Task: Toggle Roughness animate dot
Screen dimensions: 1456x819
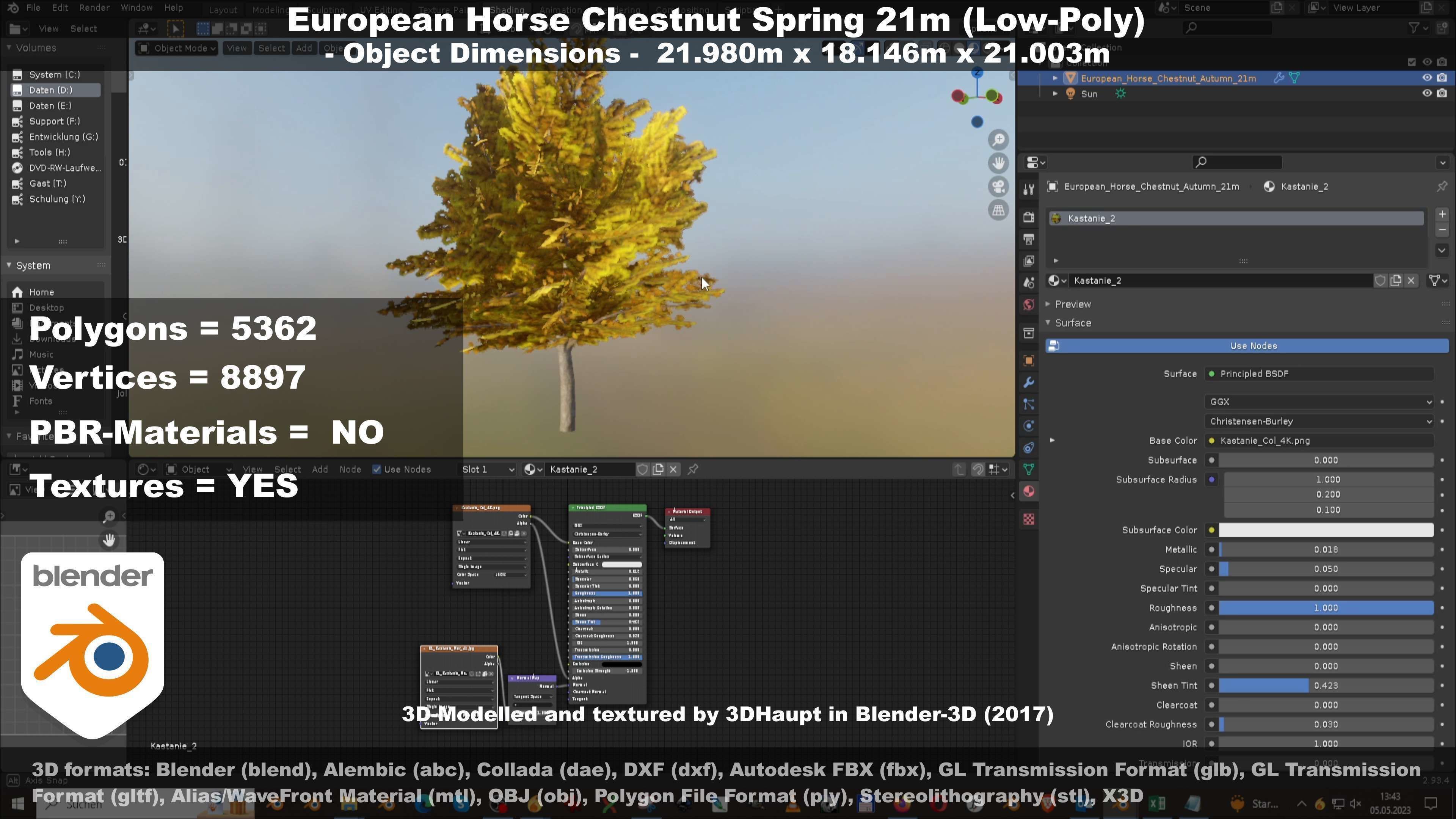Action: click(x=1442, y=608)
